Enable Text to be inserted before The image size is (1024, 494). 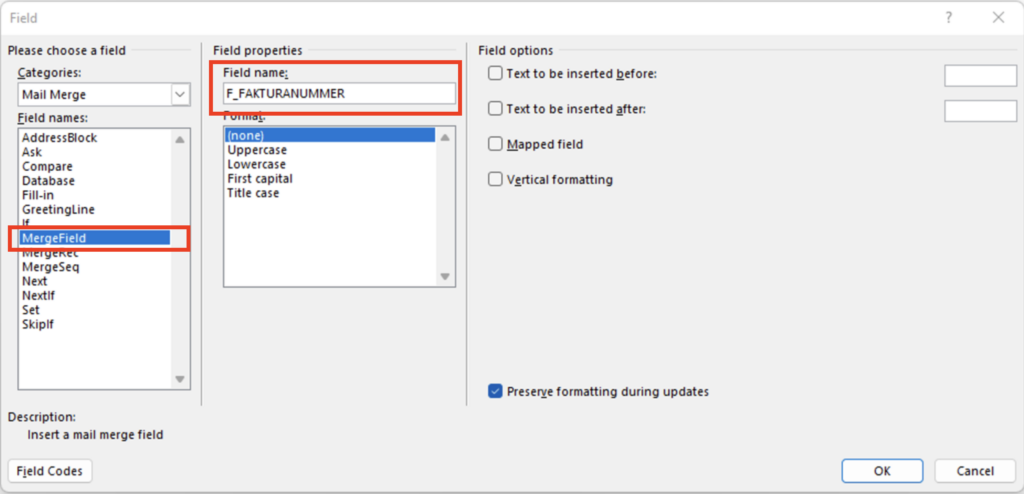495,74
